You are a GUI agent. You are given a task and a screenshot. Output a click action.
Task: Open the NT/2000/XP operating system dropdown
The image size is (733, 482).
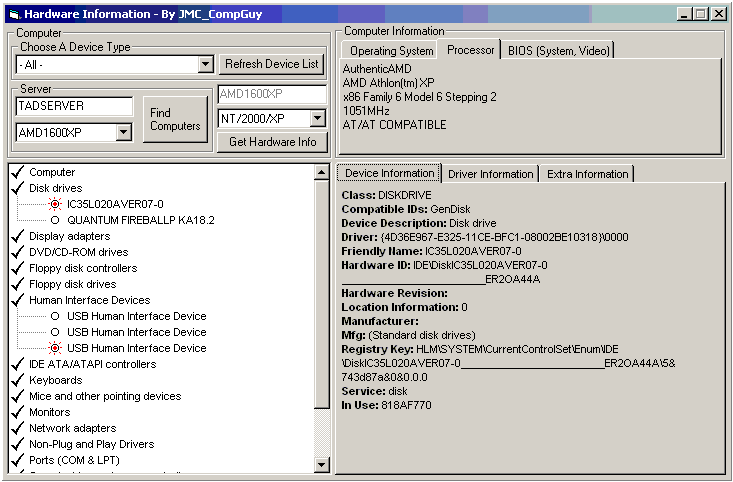[x=317, y=119]
